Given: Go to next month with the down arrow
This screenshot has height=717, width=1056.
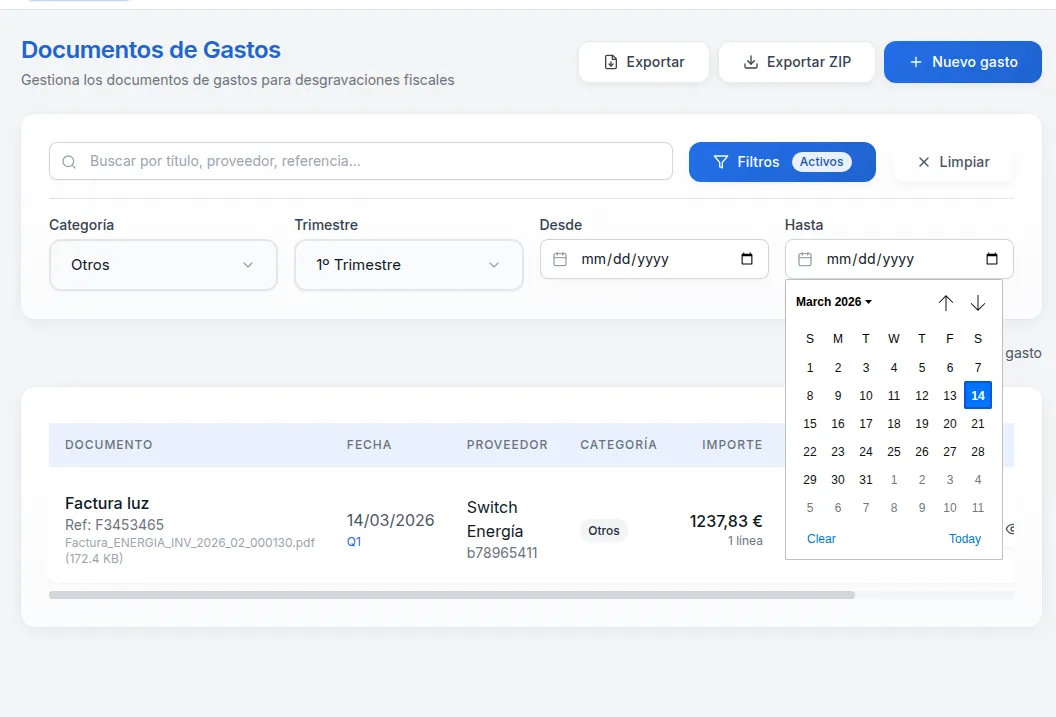Looking at the screenshot, I should 978,302.
